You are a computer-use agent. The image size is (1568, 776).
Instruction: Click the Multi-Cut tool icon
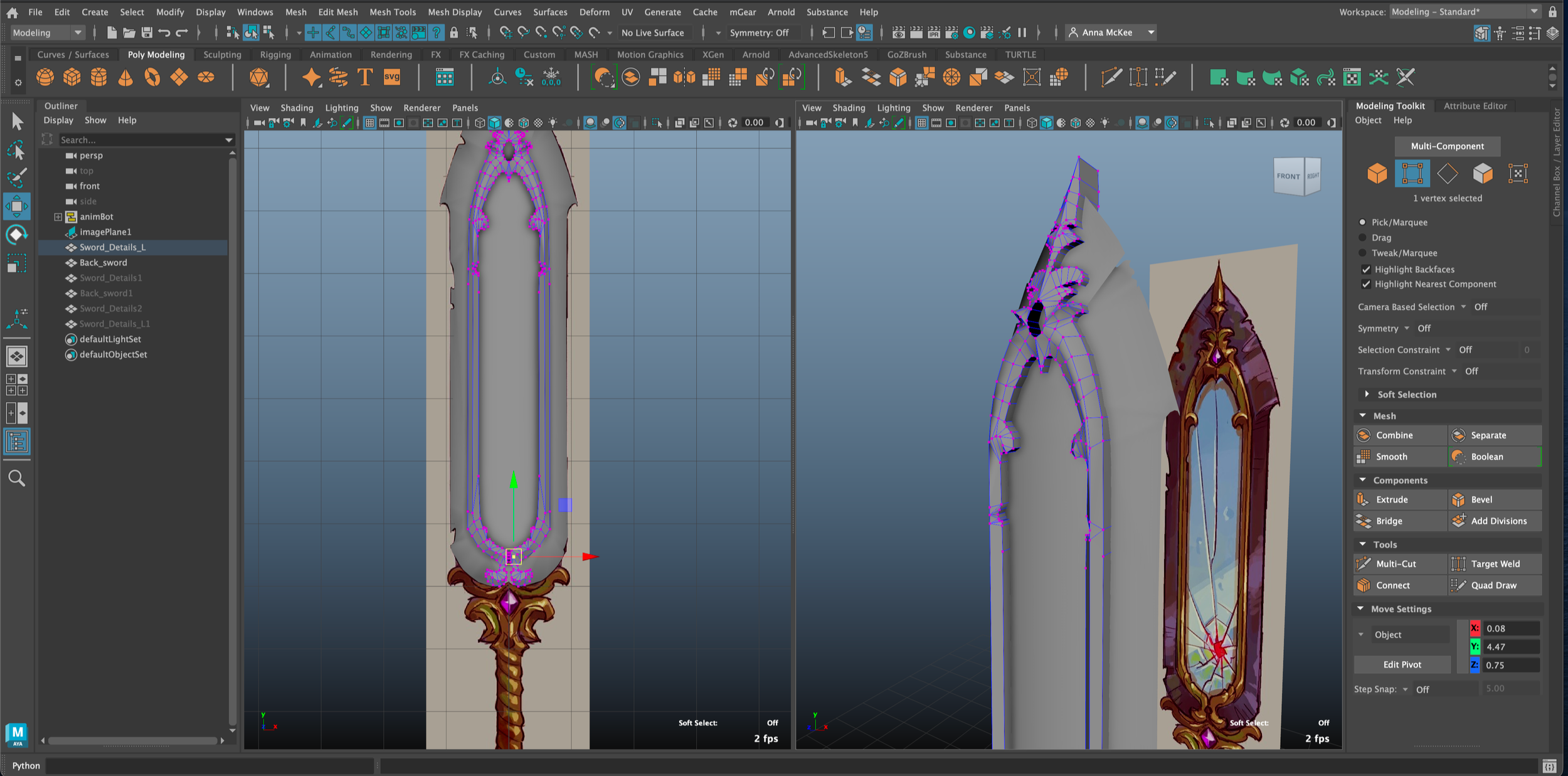[1363, 564]
